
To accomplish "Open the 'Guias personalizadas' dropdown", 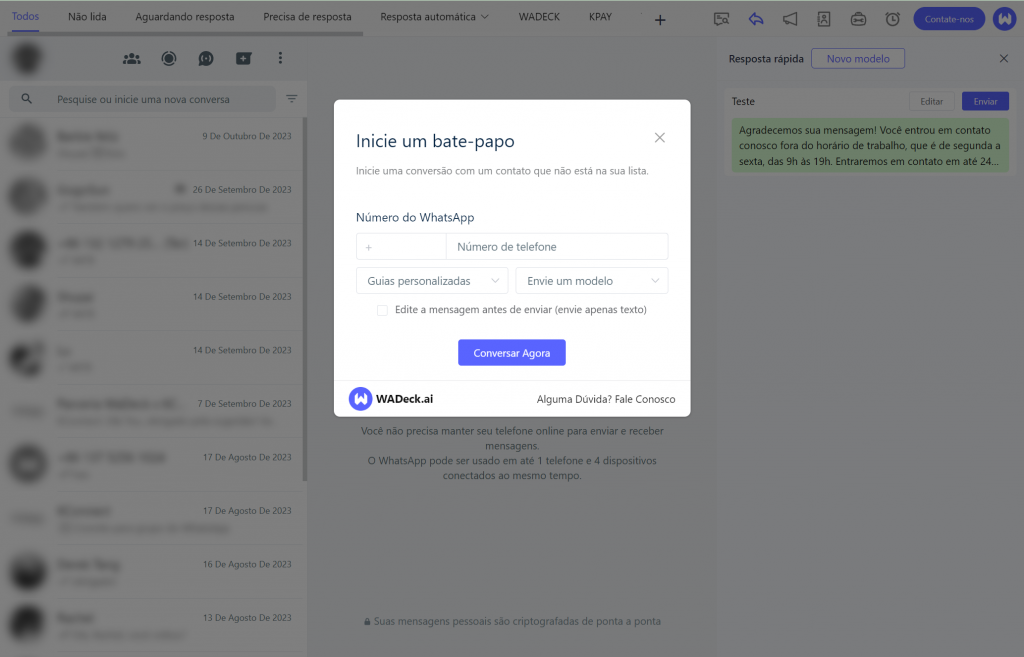I will click(x=432, y=280).
